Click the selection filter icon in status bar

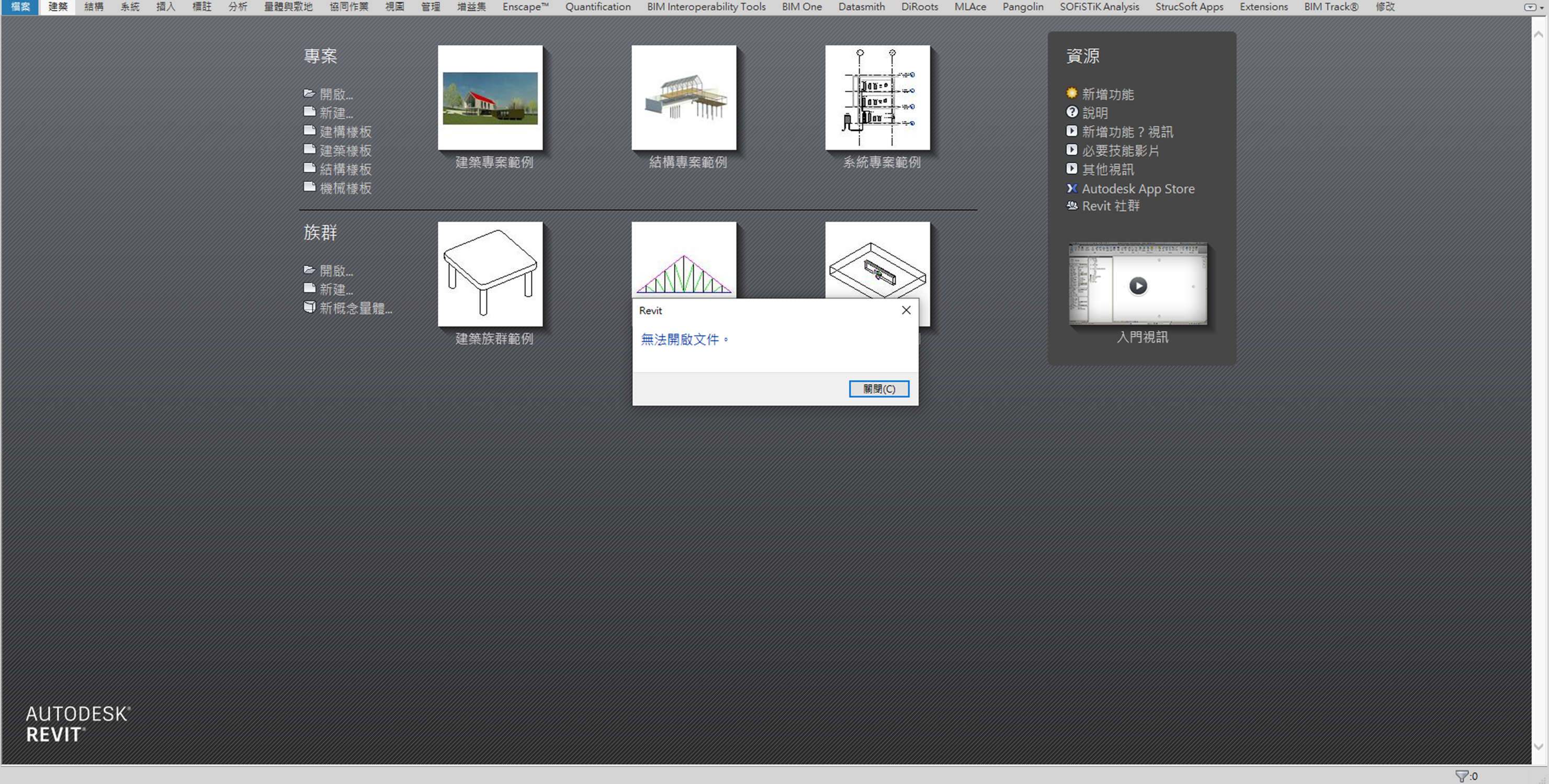tap(1461, 776)
